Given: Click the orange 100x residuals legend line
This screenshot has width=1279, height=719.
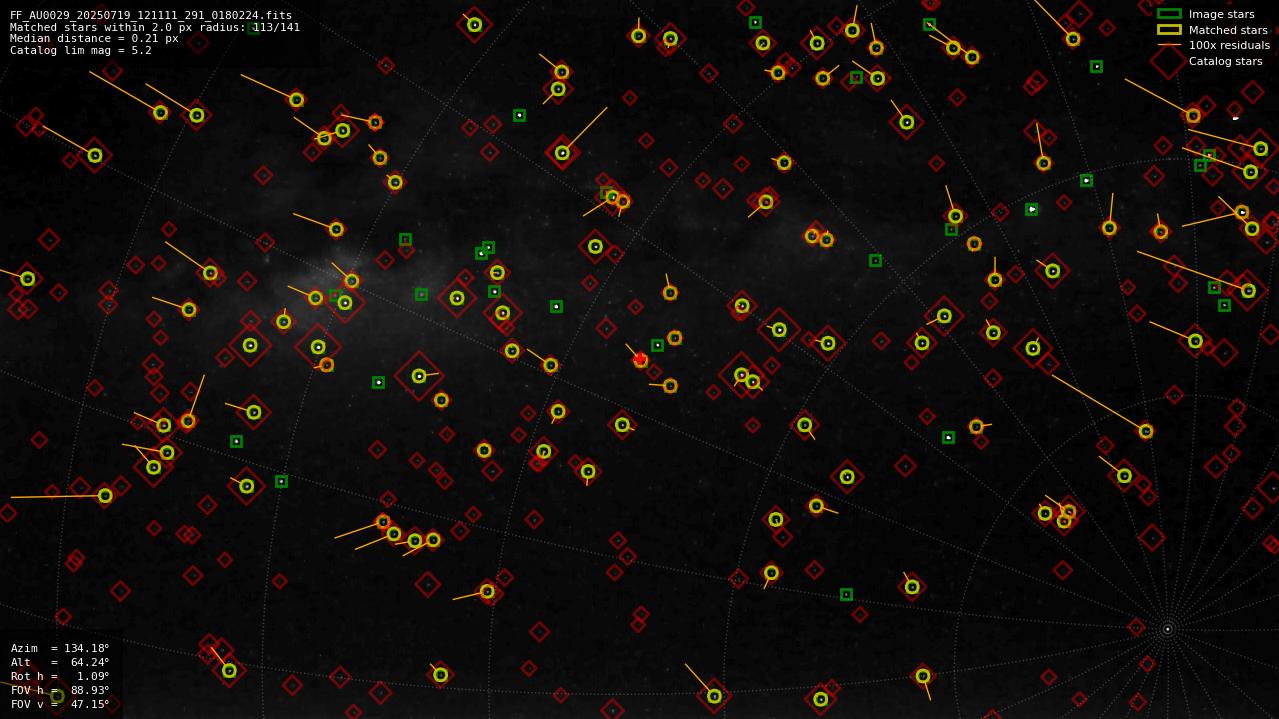Looking at the screenshot, I should coord(1169,45).
